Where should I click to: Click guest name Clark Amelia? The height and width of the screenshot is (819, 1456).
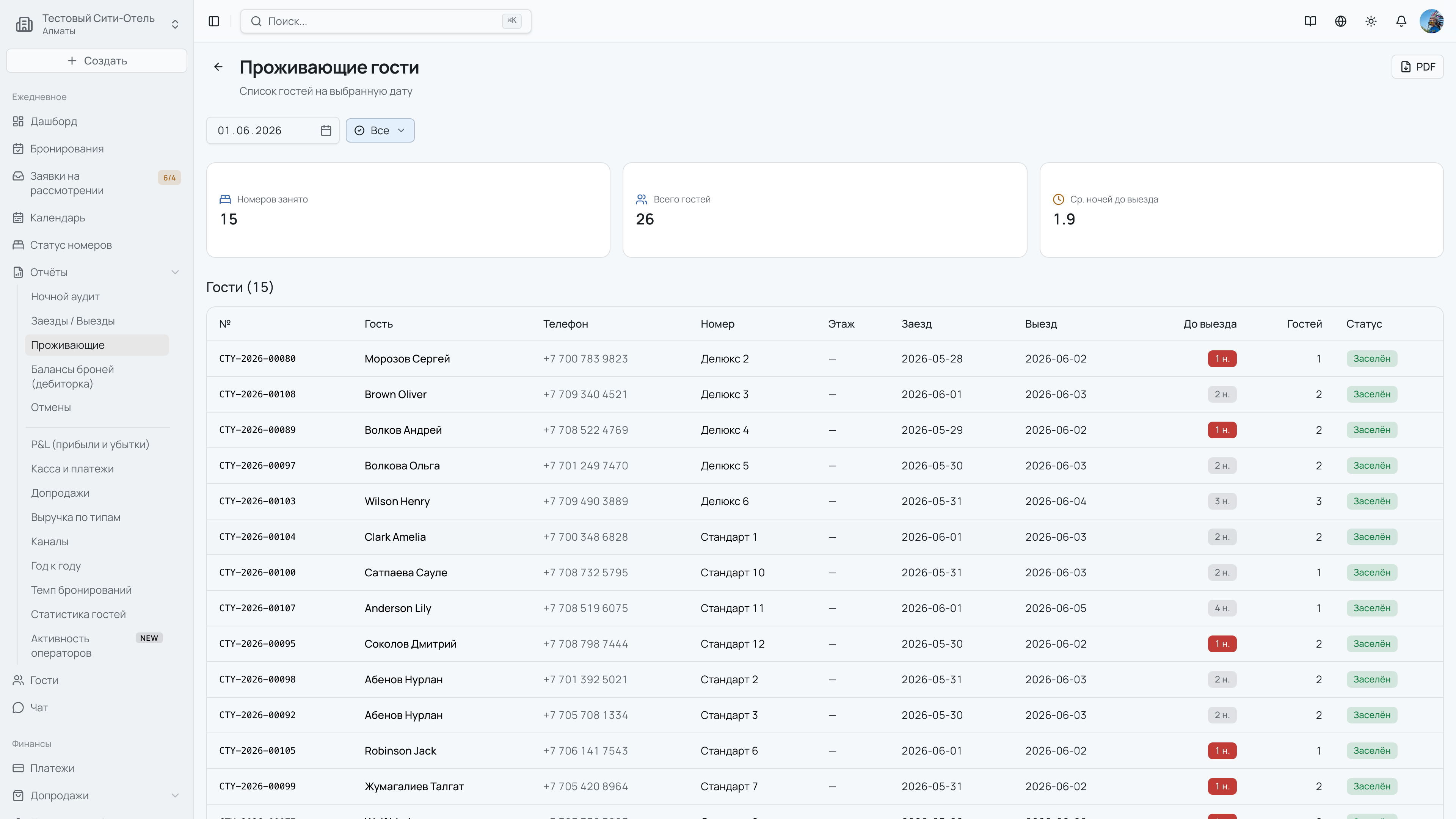pyautogui.click(x=395, y=537)
